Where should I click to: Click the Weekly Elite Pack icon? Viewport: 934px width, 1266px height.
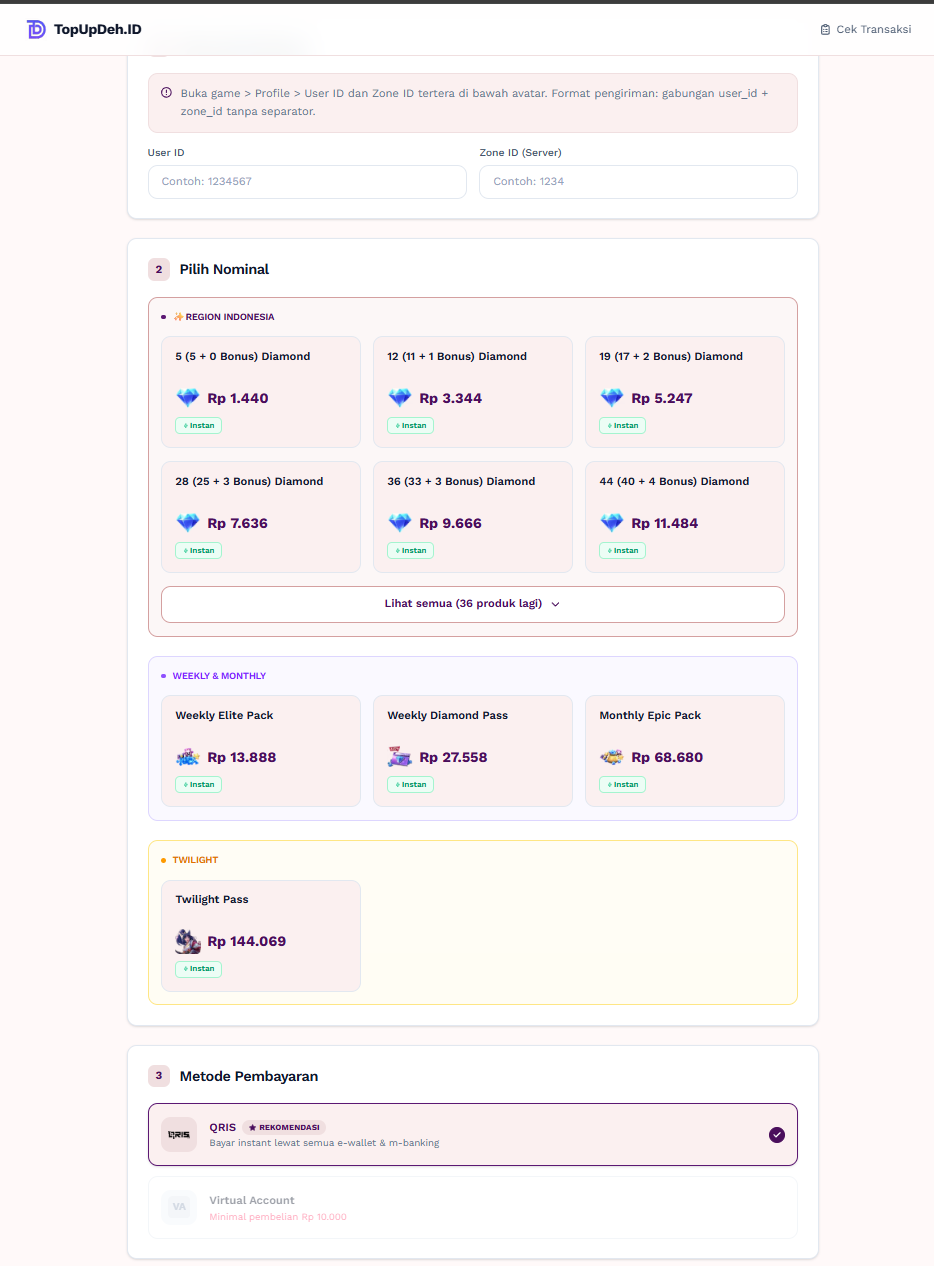pos(188,757)
